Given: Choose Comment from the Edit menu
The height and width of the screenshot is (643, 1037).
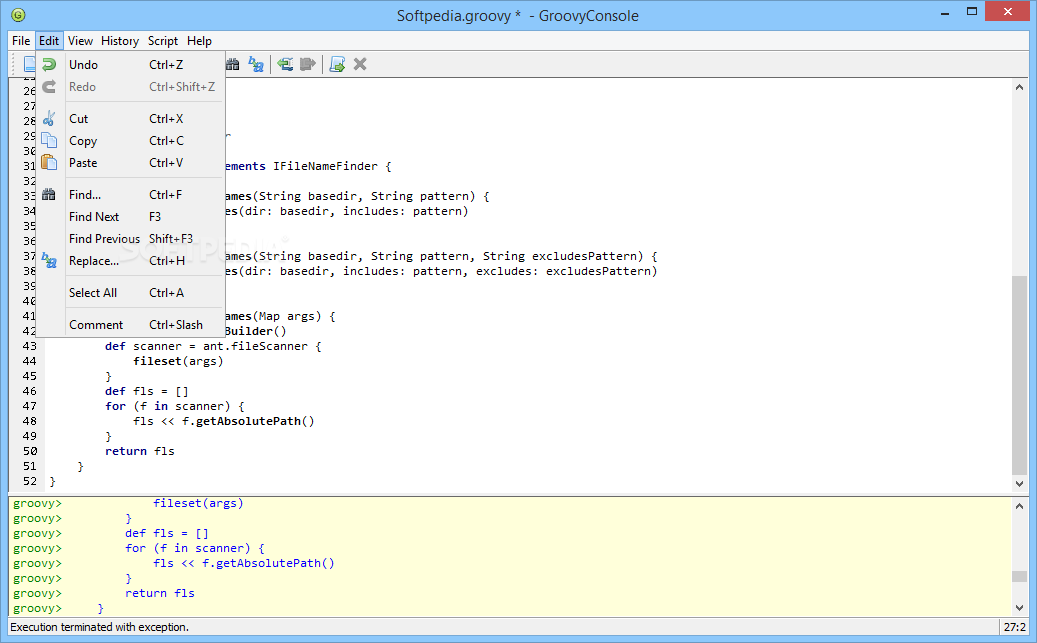Looking at the screenshot, I should coord(130,325).
